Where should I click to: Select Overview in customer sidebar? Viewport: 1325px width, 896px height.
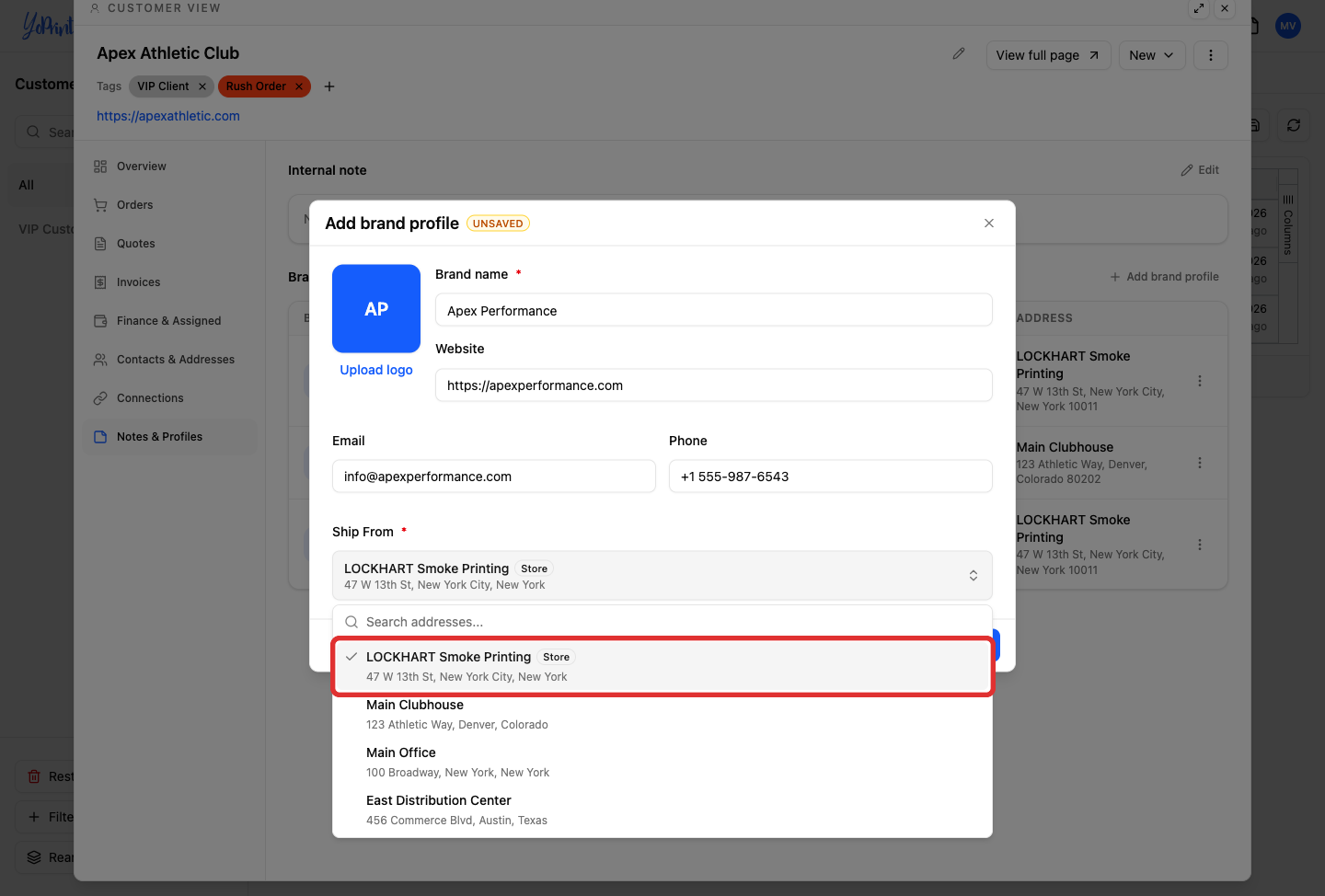tap(141, 167)
